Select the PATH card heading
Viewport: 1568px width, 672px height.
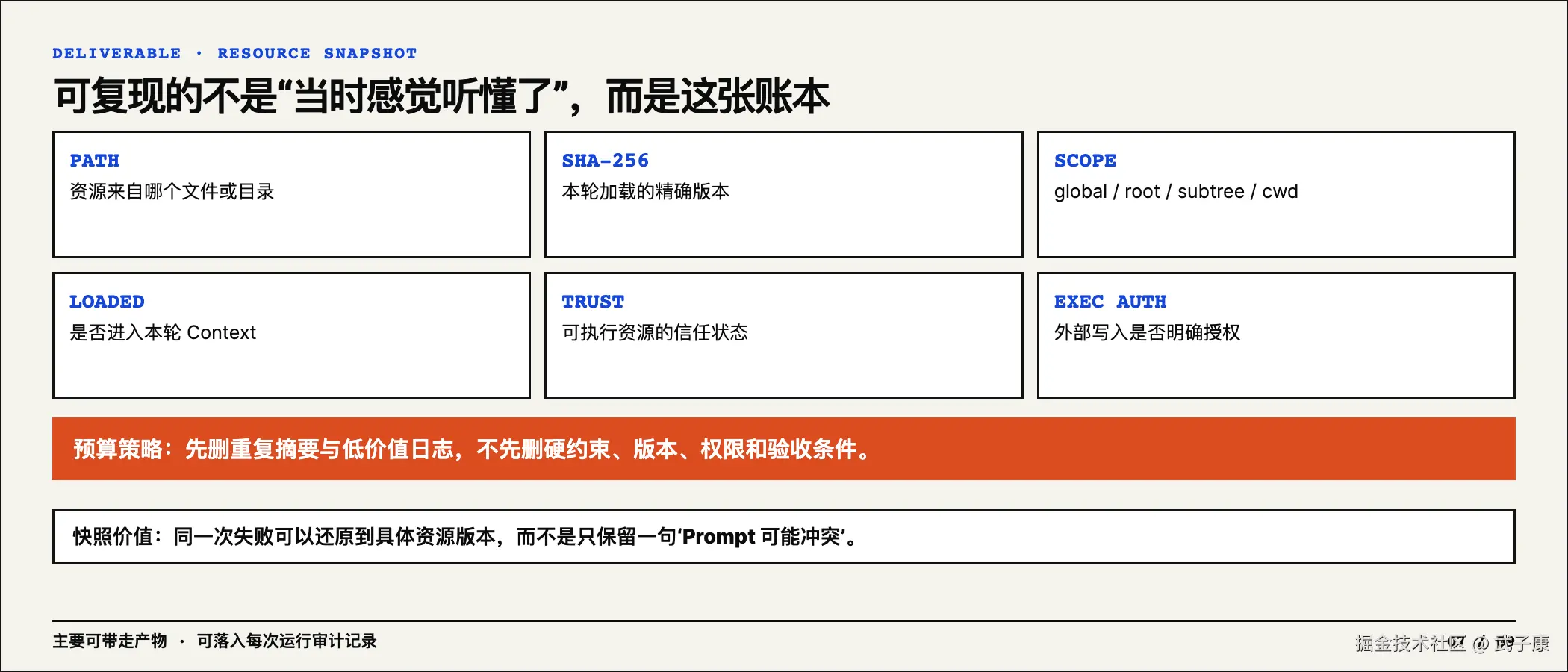(95, 161)
